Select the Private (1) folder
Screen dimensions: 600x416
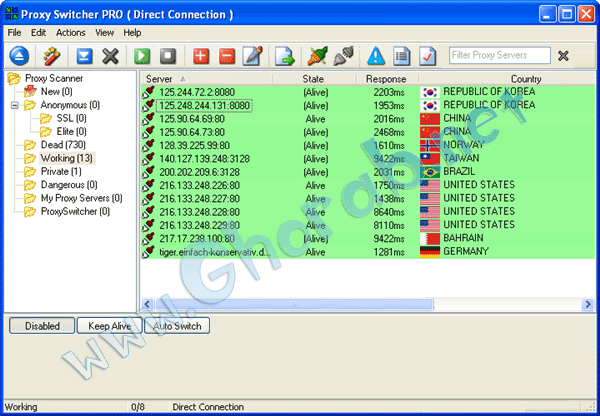pos(61,171)
